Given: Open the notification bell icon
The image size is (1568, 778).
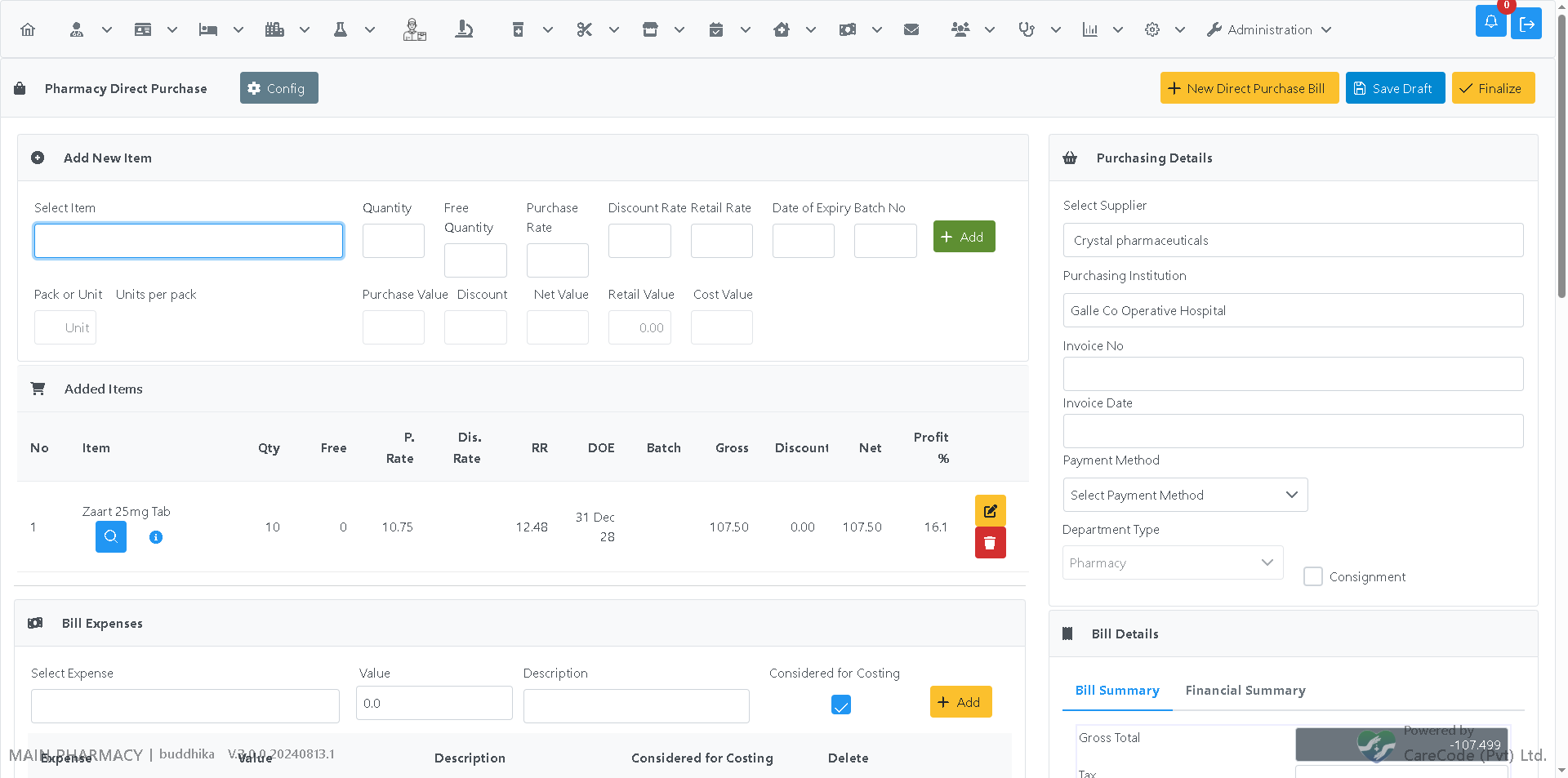Looking at the screenshot, I should pyautogui.click(x=1490, y=22).
